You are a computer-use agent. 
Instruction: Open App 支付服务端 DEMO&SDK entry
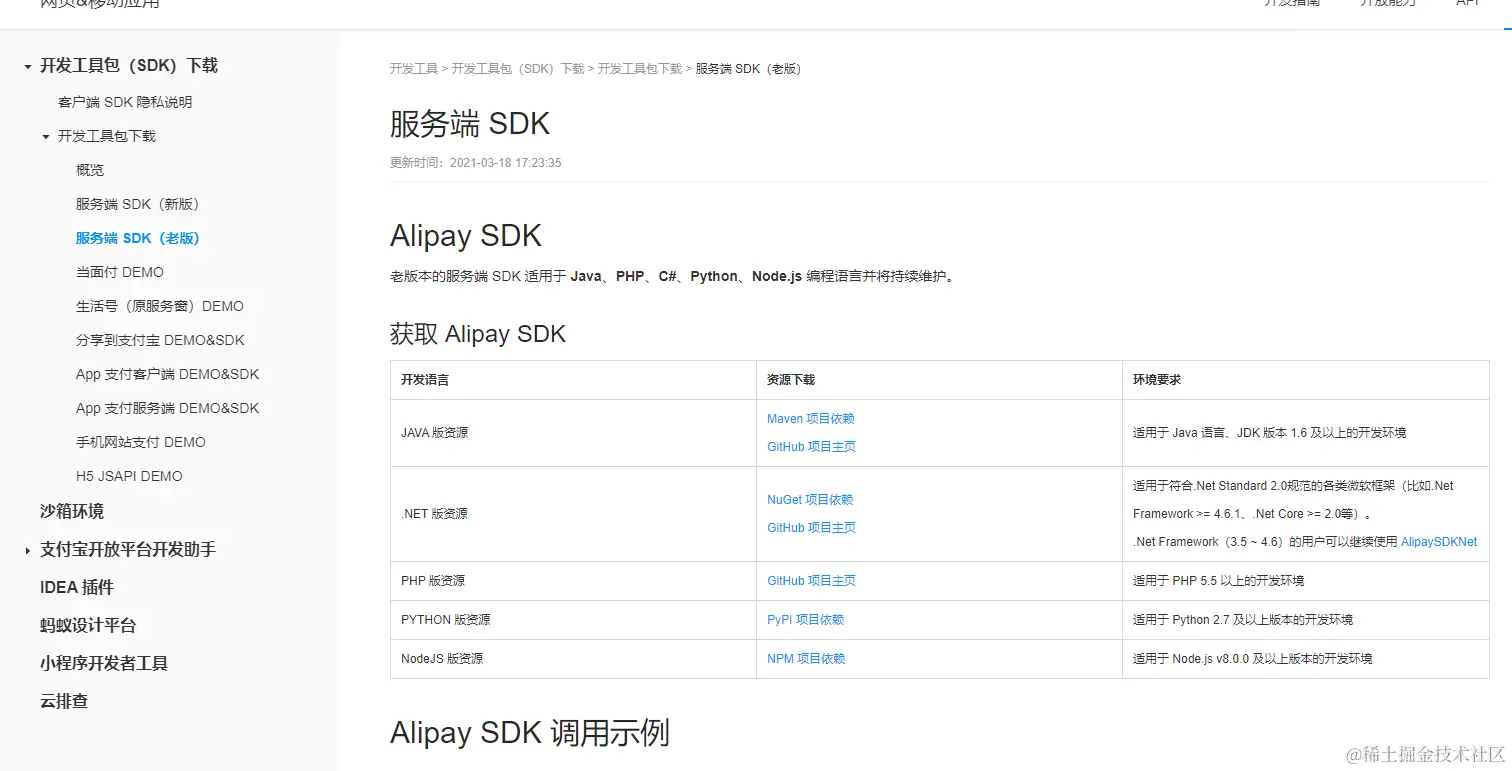pyautogui.click(x=167, y=408)
